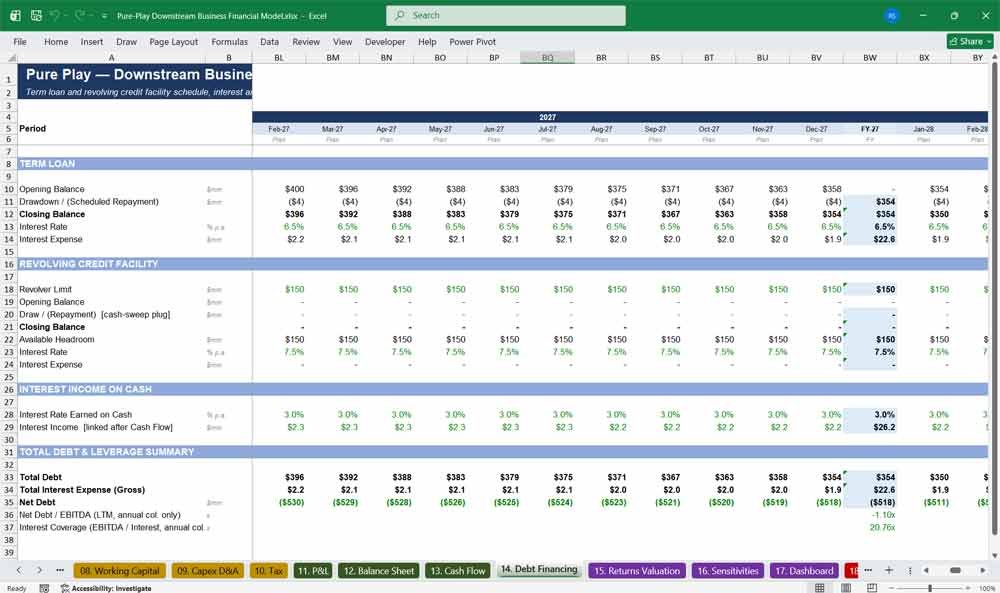Image resolution: width=1000 pixels, height=593 pixels.
Task: Click the previous sheet navigation arrow
Action: (x=19, y=570)
